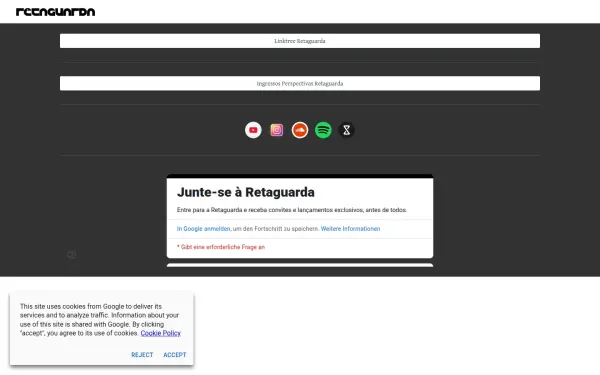This screenshot has width=600, height=375.
Task: Open the Weitere Informationen link
Action: coord(351,228)
